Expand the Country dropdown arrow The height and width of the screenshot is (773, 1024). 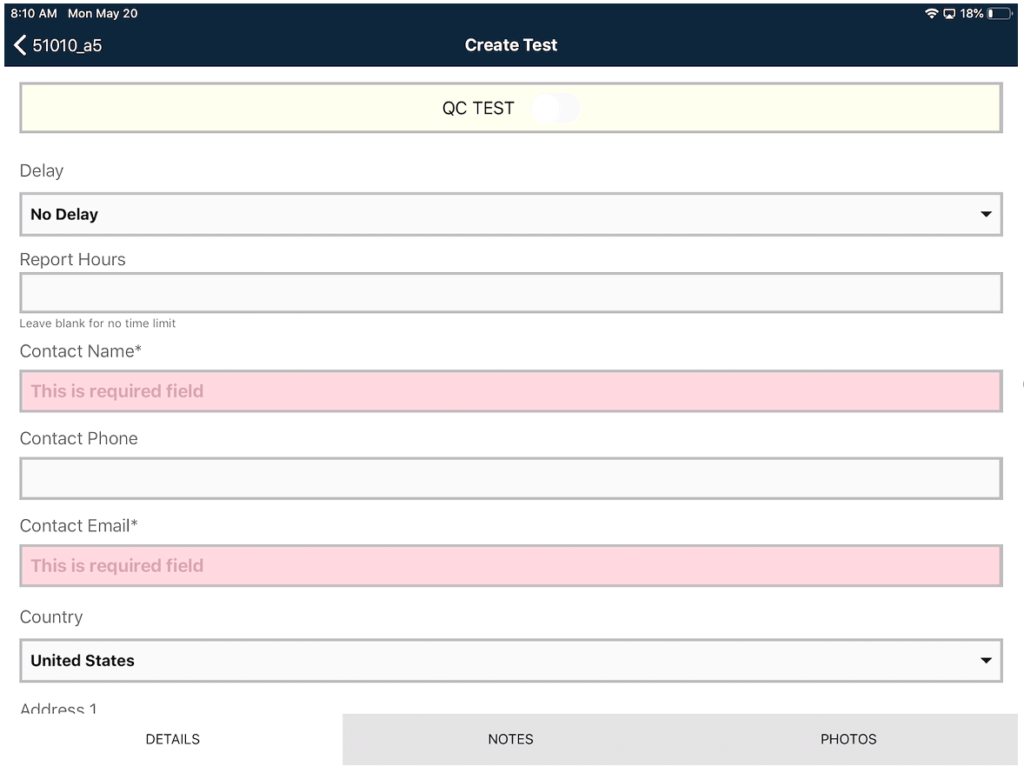pos(985,661)
